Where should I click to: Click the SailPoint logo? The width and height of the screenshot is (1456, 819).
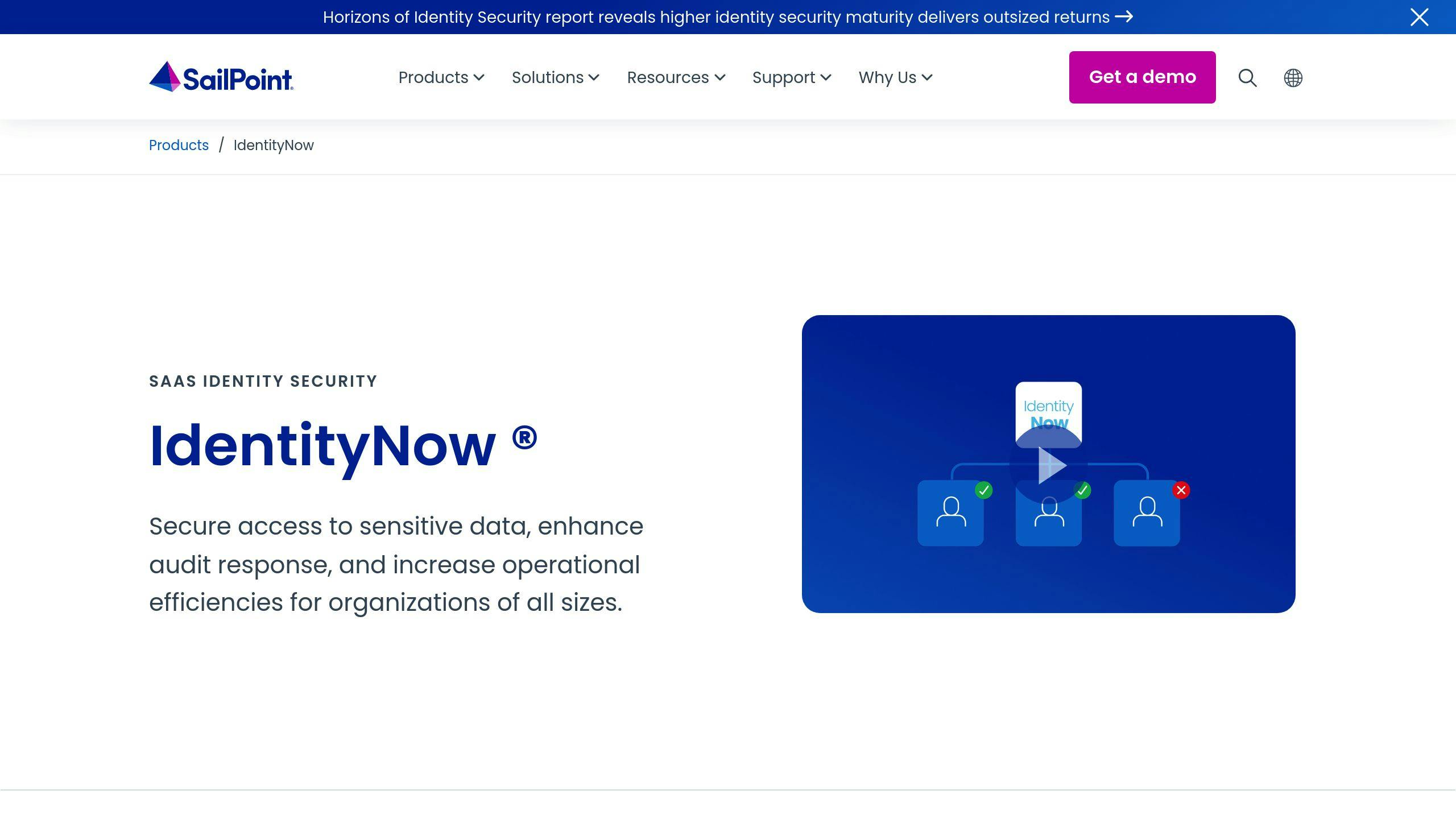pyautogui.click(x=221, y=77)
